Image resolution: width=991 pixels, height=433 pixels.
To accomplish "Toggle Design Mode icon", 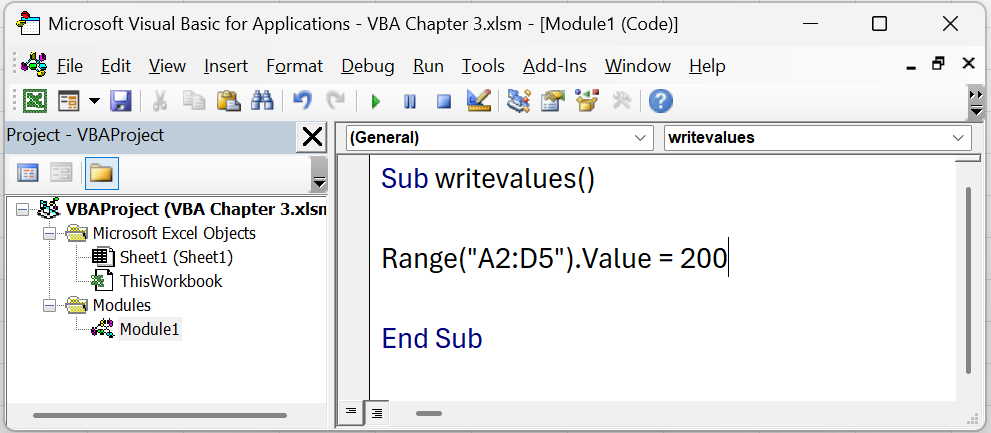I will (478, 101).
